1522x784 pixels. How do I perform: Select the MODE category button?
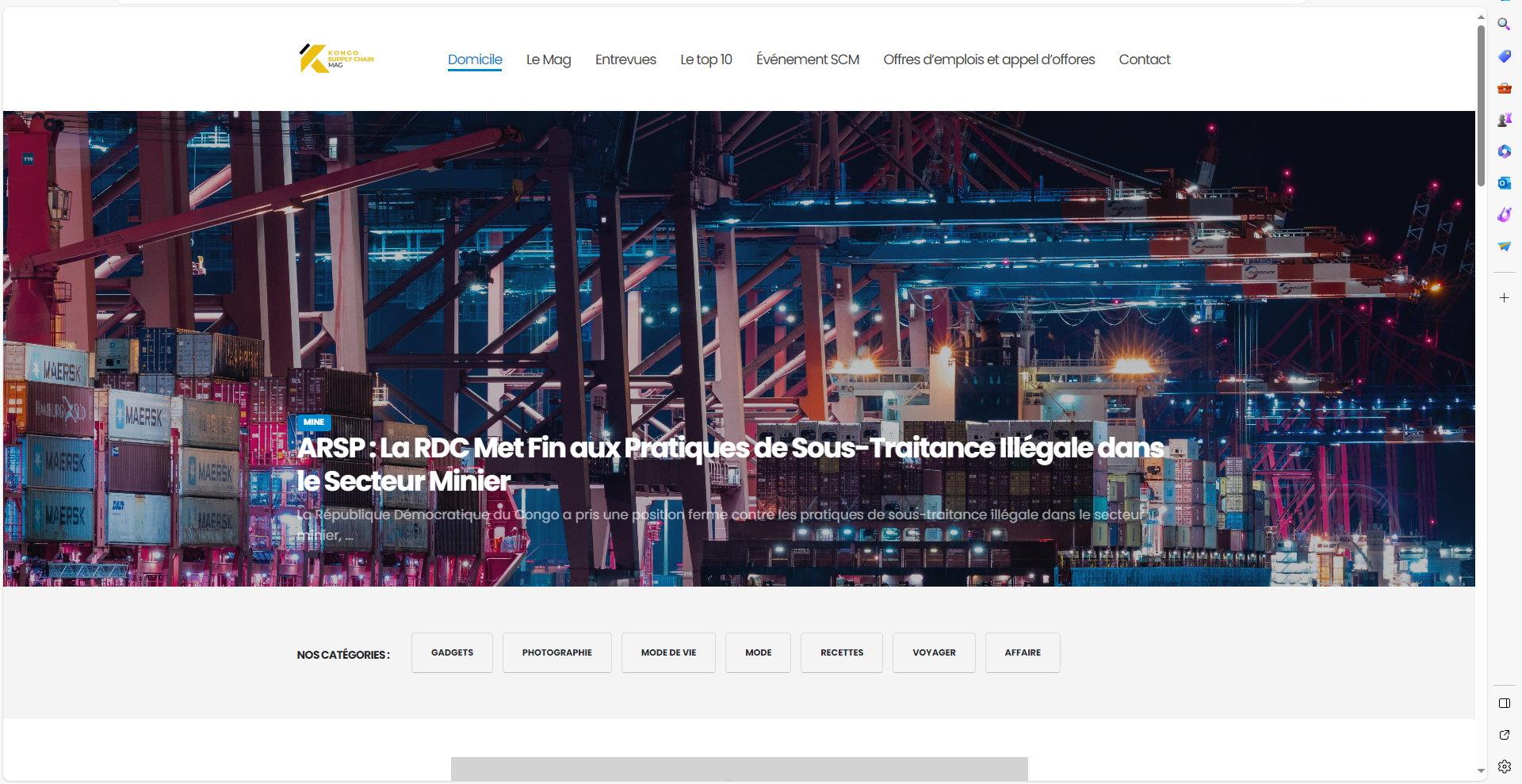[758, 652]
